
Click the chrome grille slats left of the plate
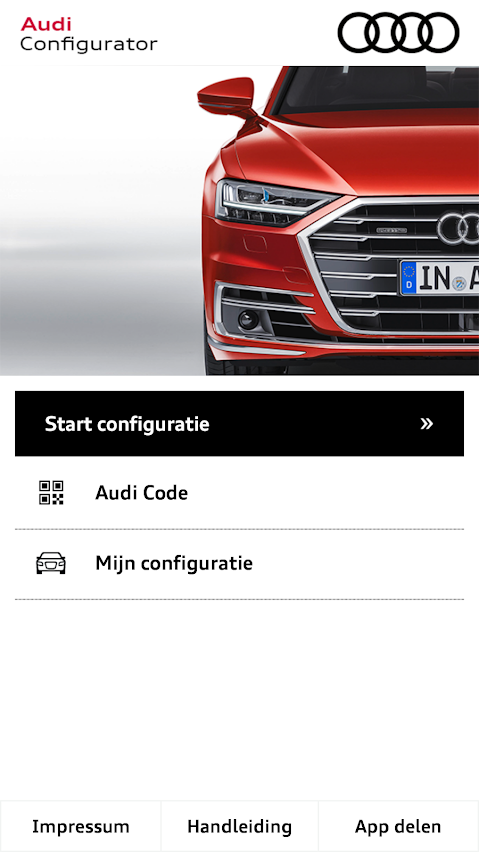356,266
